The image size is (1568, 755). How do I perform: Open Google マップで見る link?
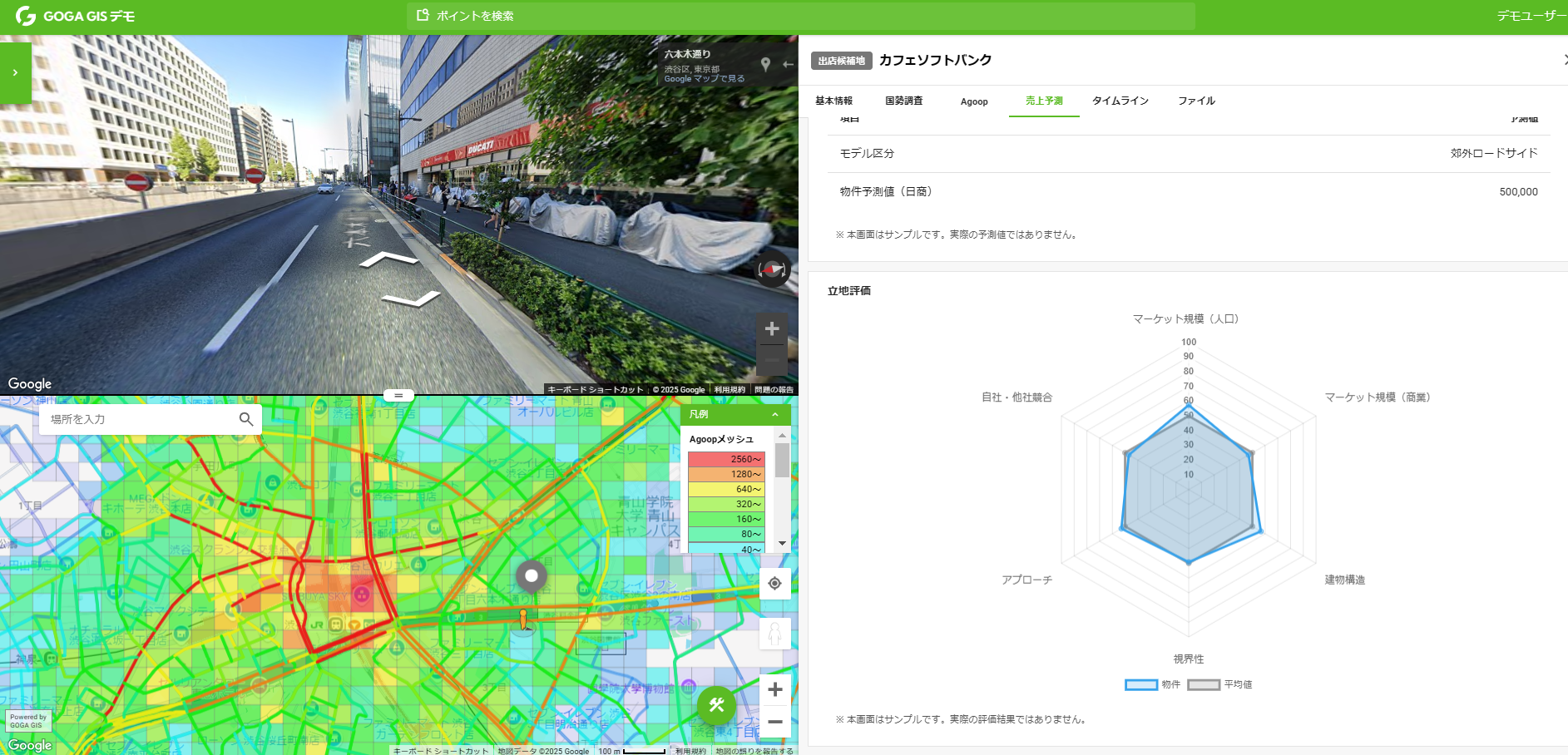pyautogui.click(x=704, y=79)
